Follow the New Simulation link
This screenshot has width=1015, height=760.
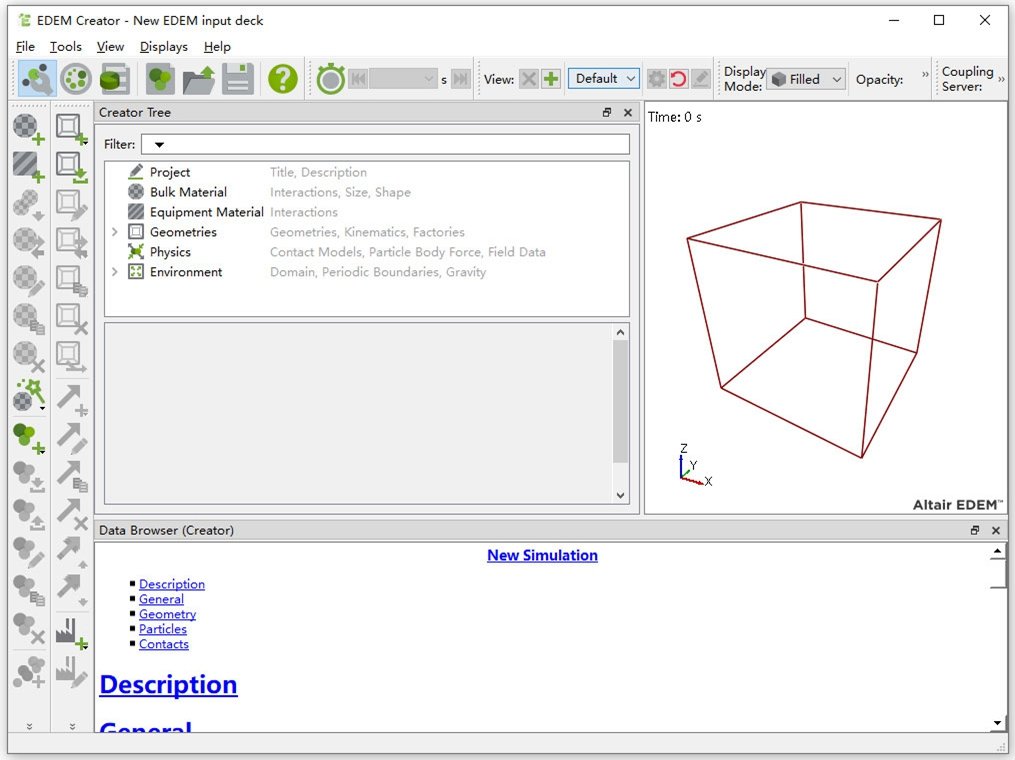pyautogui.click(x=542, y=555)
